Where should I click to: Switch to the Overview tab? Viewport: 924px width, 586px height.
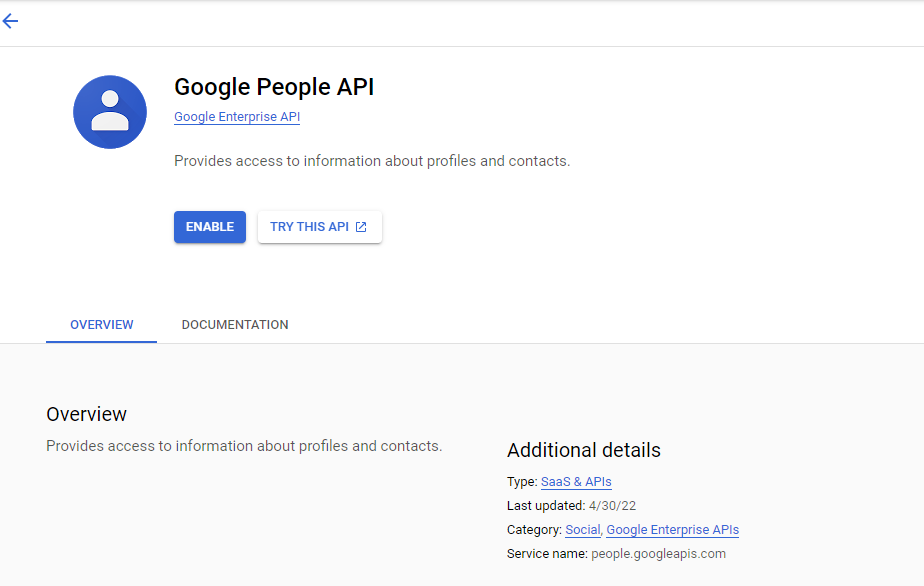tap(101, 325)
